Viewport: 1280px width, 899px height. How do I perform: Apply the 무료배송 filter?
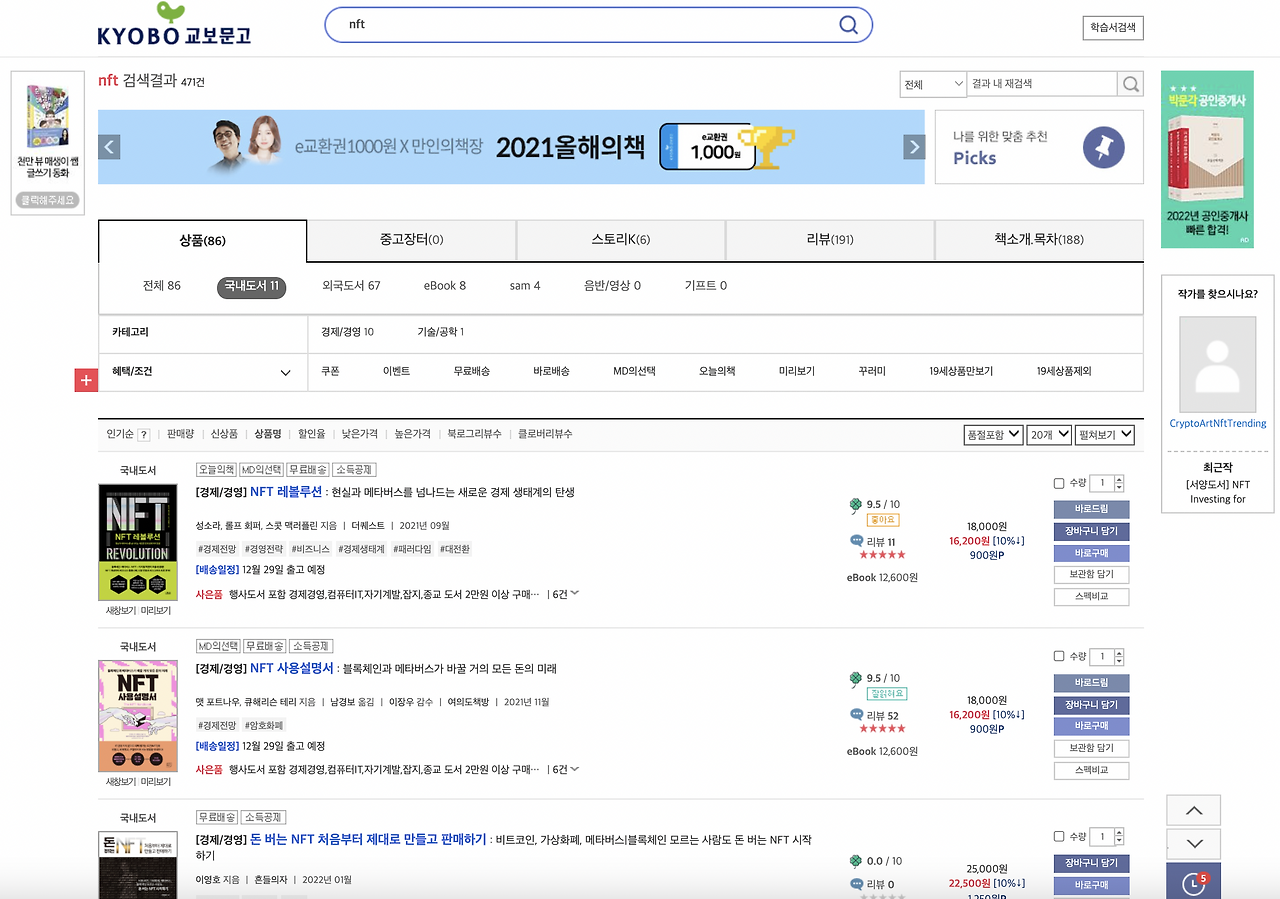tap(471, 371)
